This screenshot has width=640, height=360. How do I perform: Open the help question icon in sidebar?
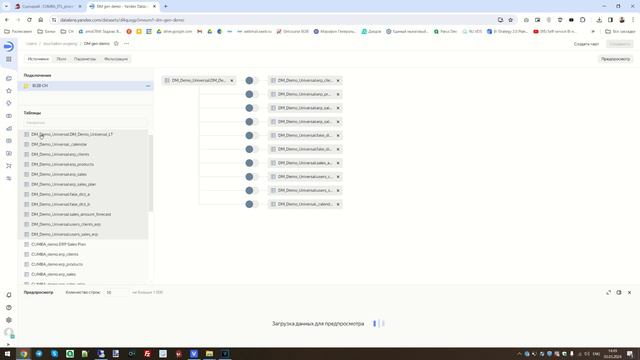click(x=9, y=308)
